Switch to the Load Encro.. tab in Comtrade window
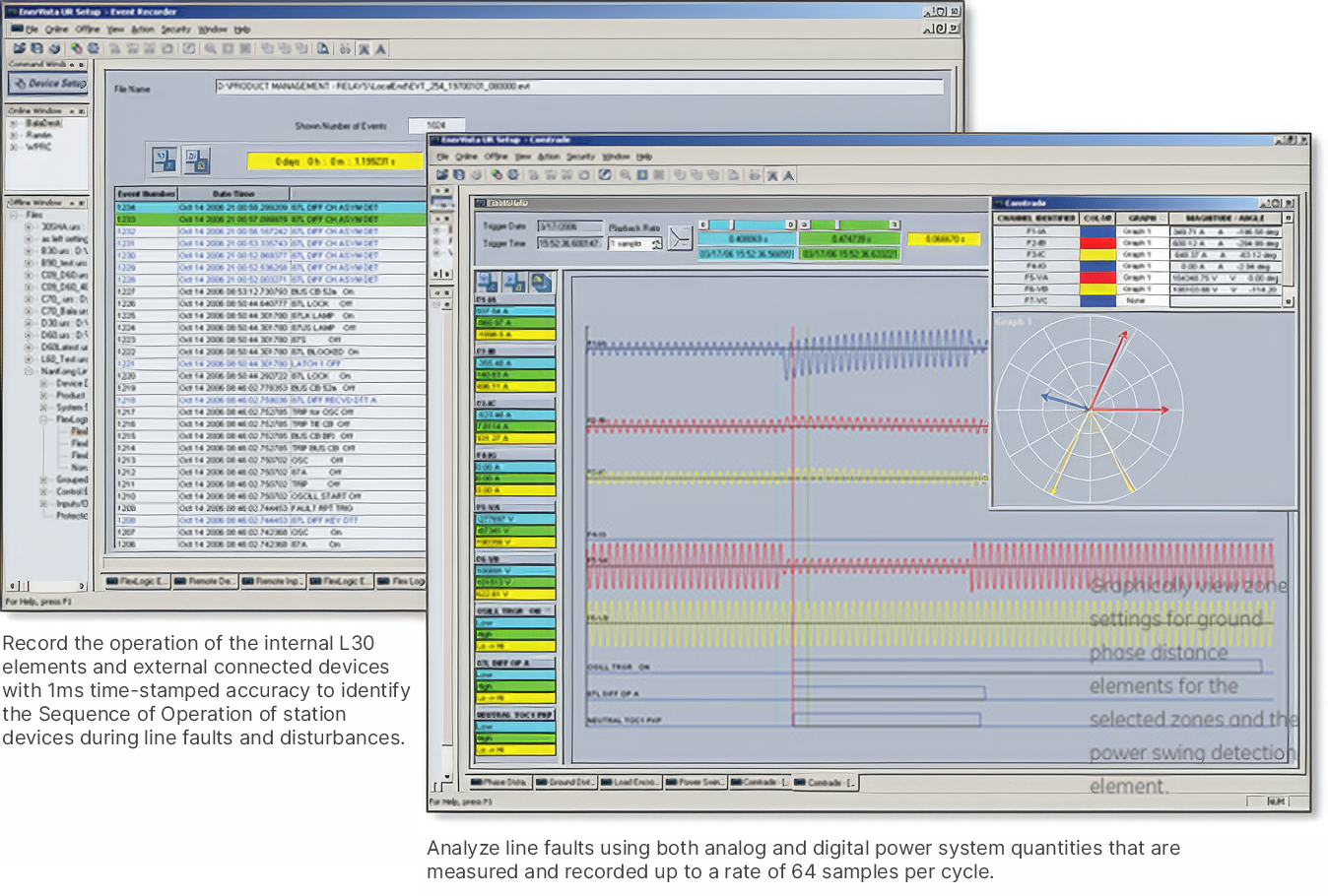Viewport: 1328px width, 896px height. (630, 783)
